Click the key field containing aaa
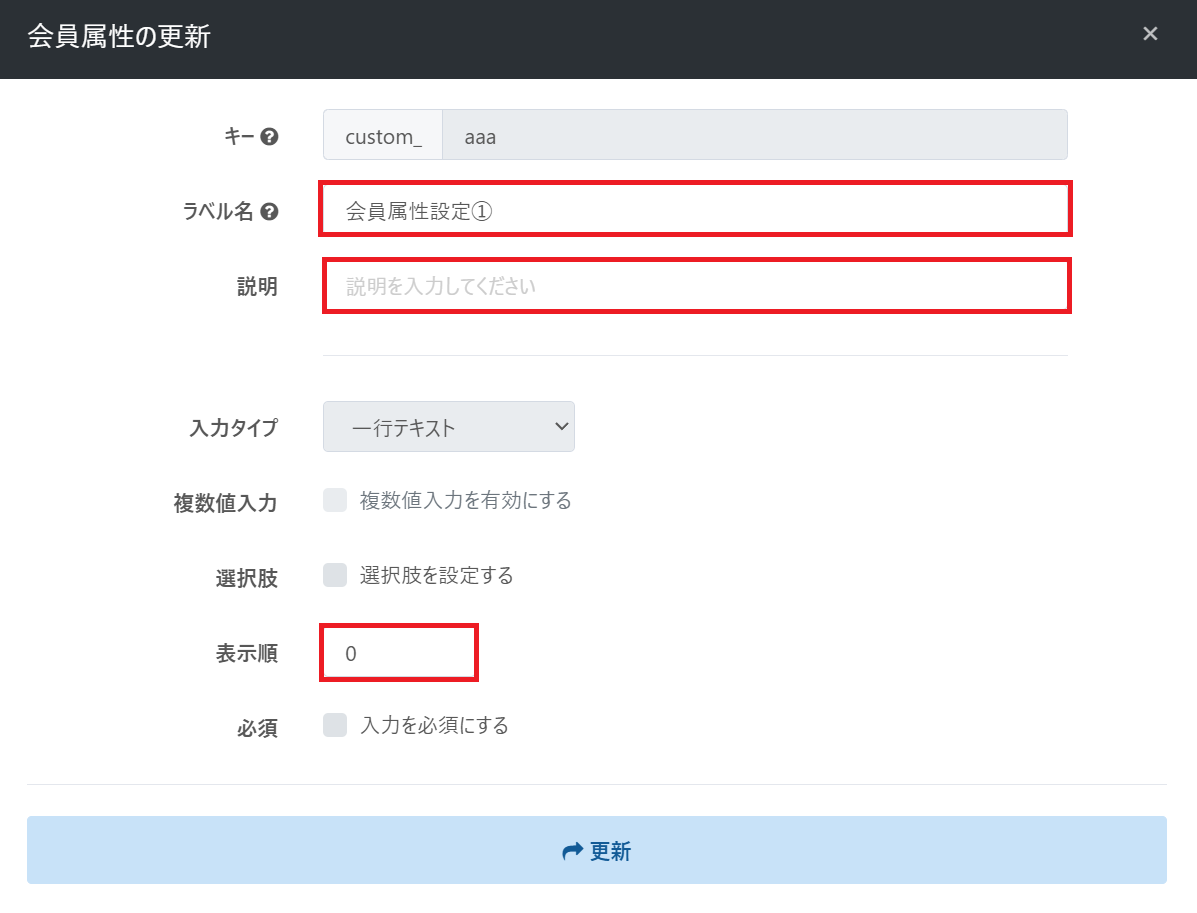The height and width of the screenshot is (913, 1197). pyautogui.click(x=754, y=136)
